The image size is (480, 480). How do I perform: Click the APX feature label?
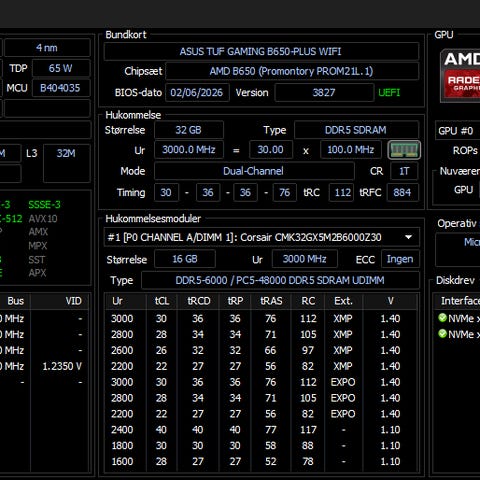(37, 273)
